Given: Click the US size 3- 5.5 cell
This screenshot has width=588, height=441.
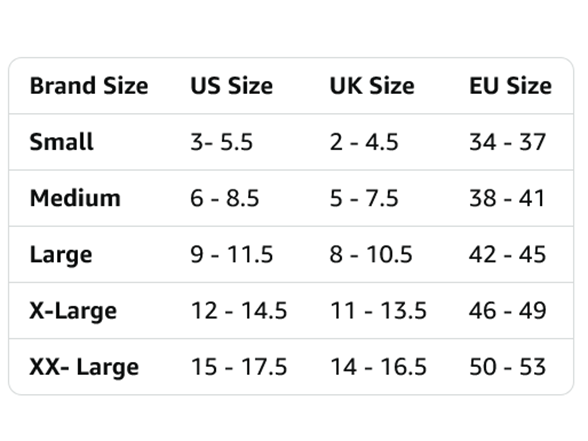Looking at the screenshot, I should [x=222, y=142].
